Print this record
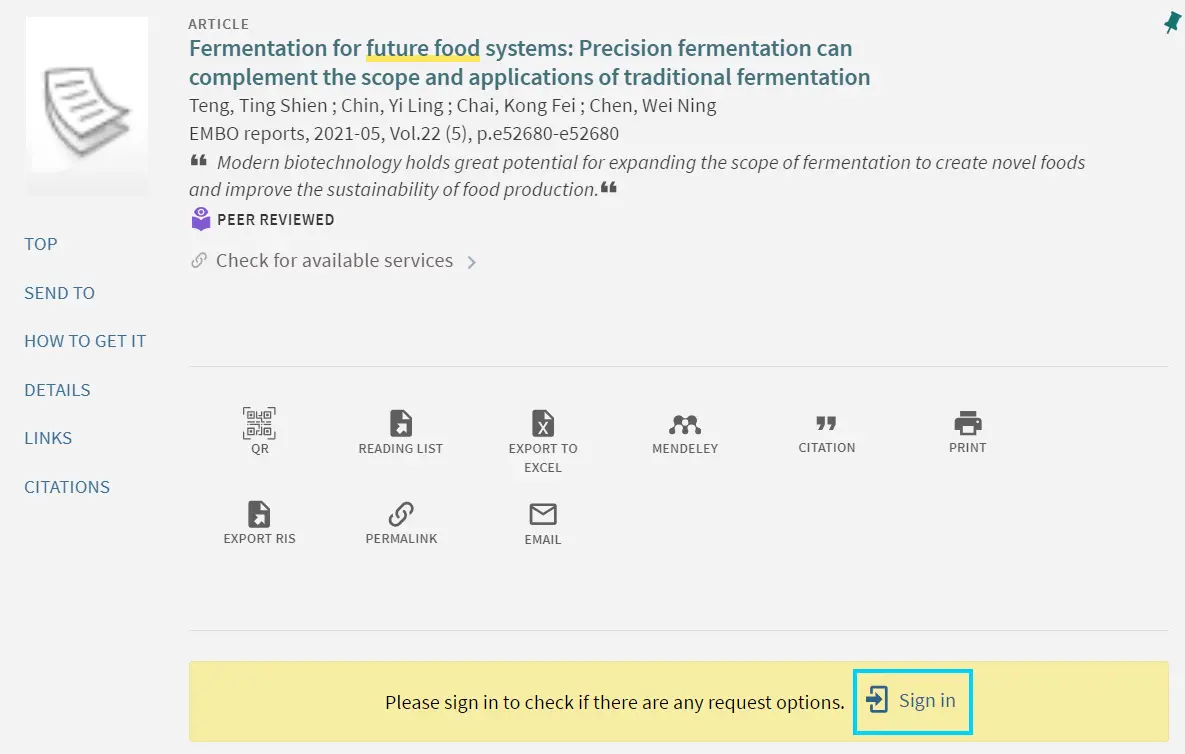 [967, 432]
